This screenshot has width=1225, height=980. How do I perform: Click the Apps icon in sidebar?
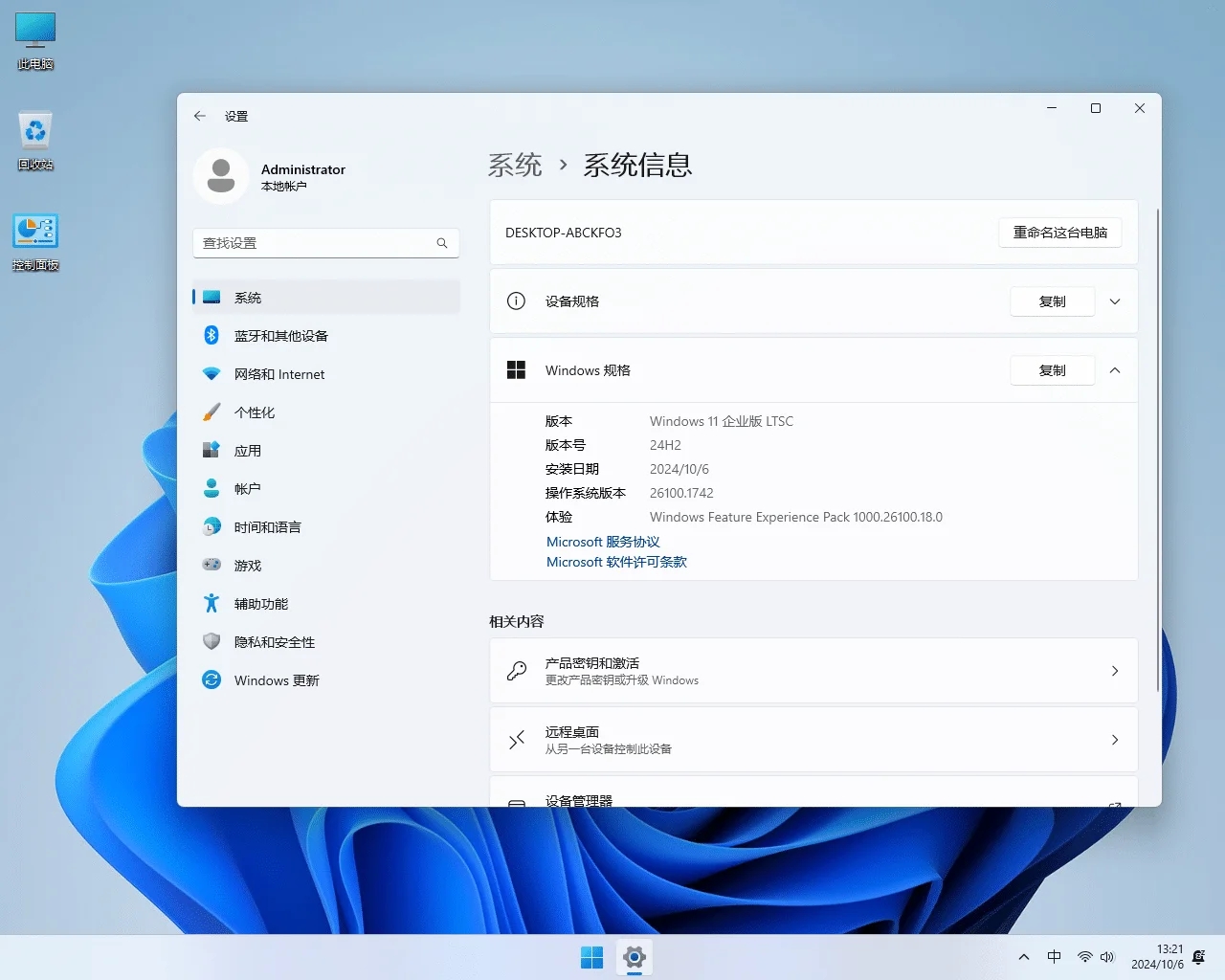212,450
